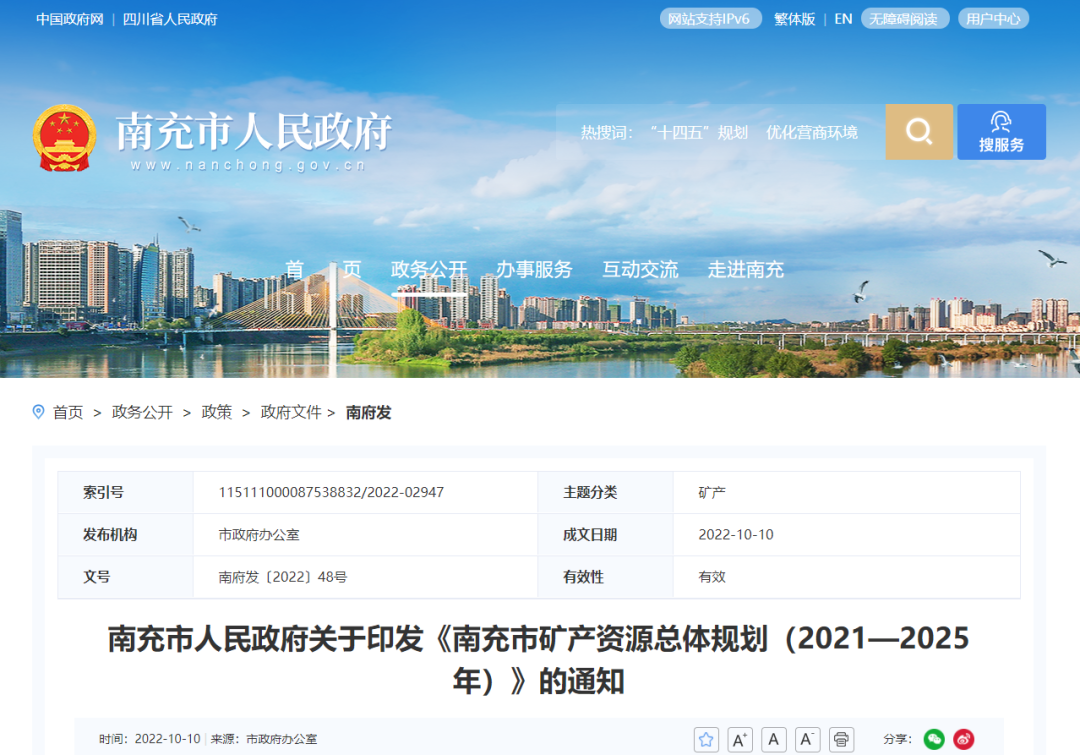
Task: Switch to 繁体版 traditional Chinese
Action: 794,19
